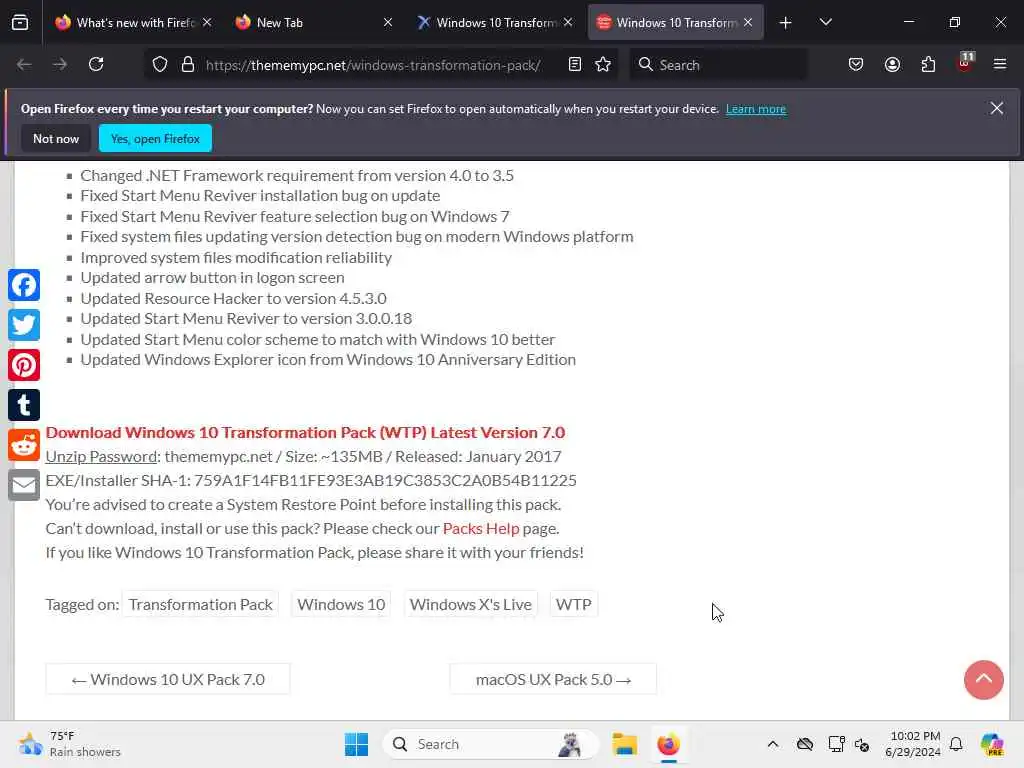Go forward one page
Image resolution: width=1024 pixels, height=768 pixels.
pyautogui.click(x=60, y=65)
